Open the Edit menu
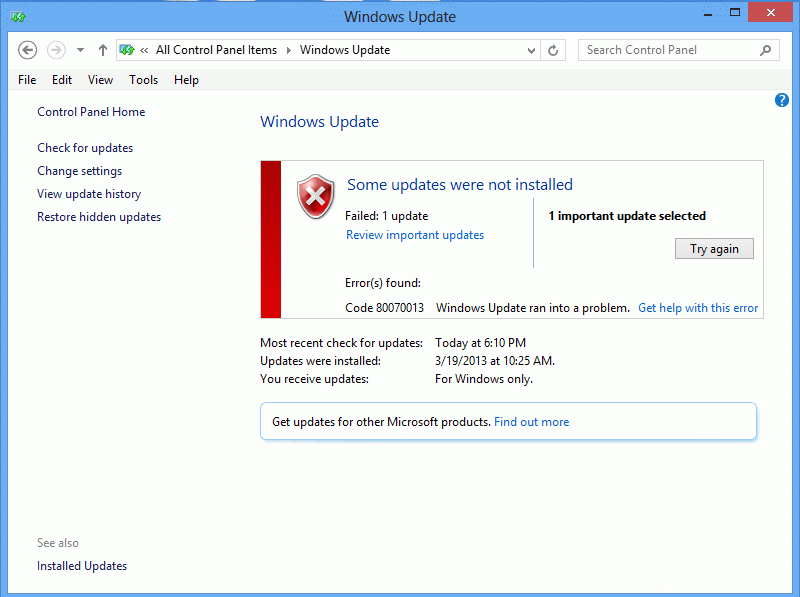 coord(62,80)
